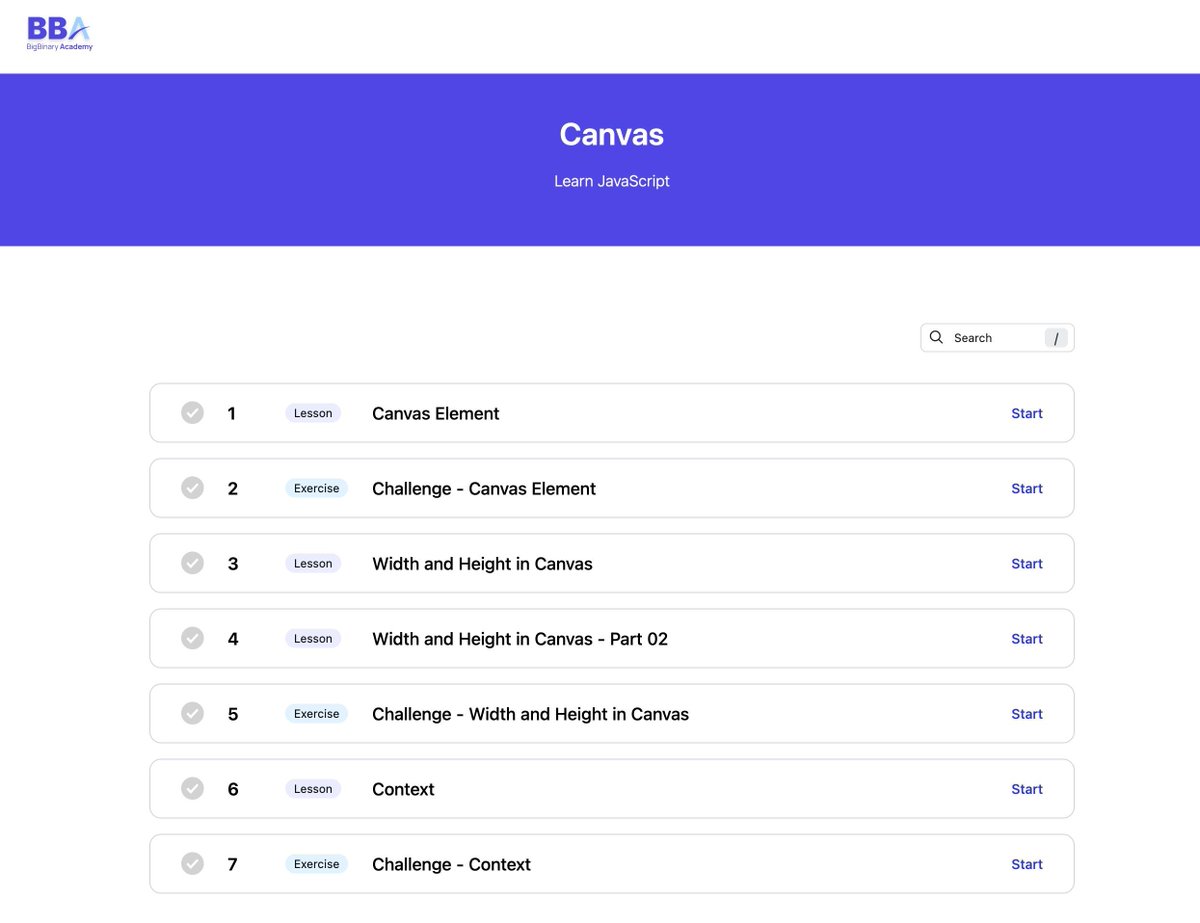Start the Context lesson

[1027, 788]
